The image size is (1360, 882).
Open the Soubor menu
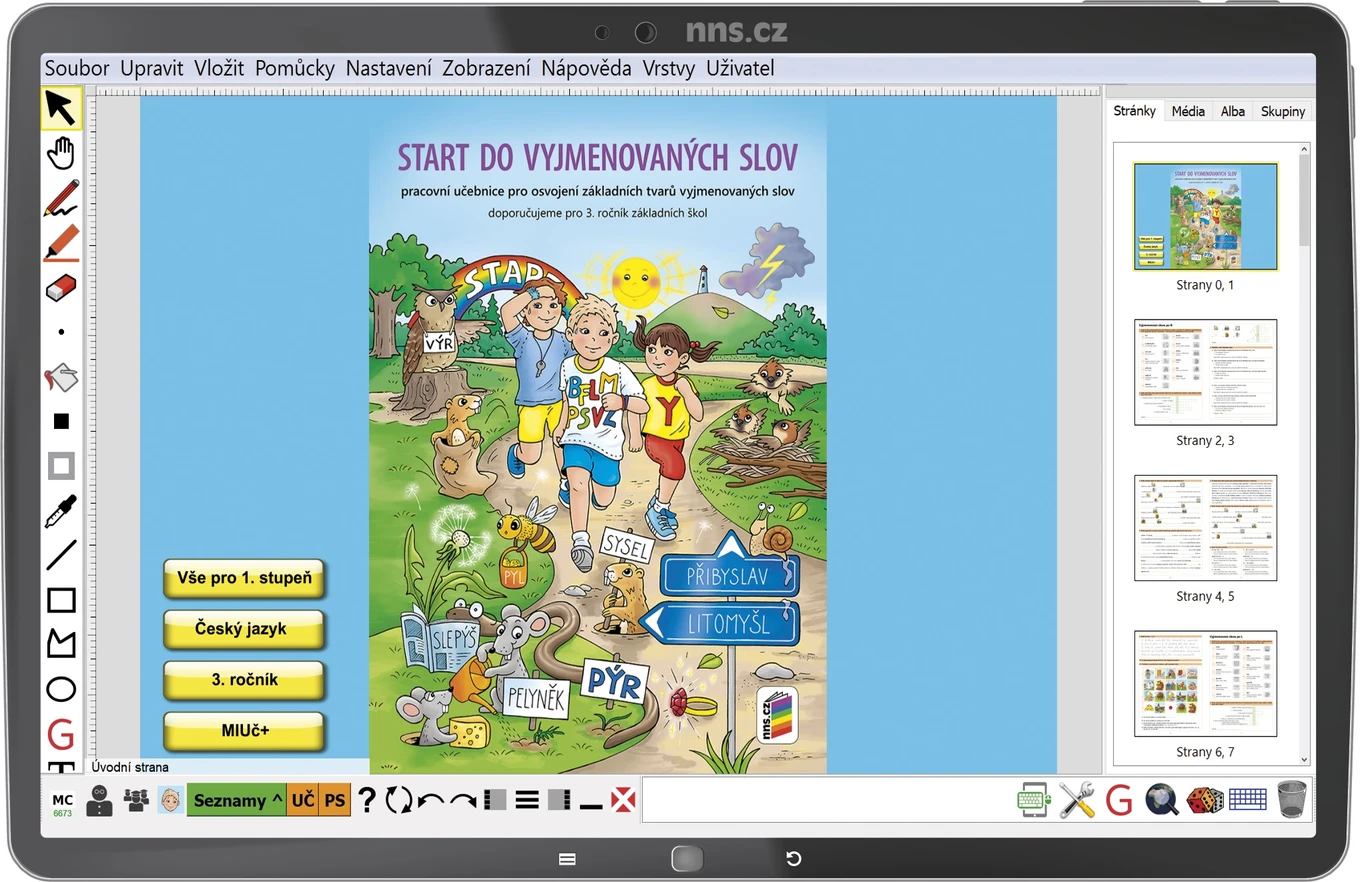click(x=77, y=68)
